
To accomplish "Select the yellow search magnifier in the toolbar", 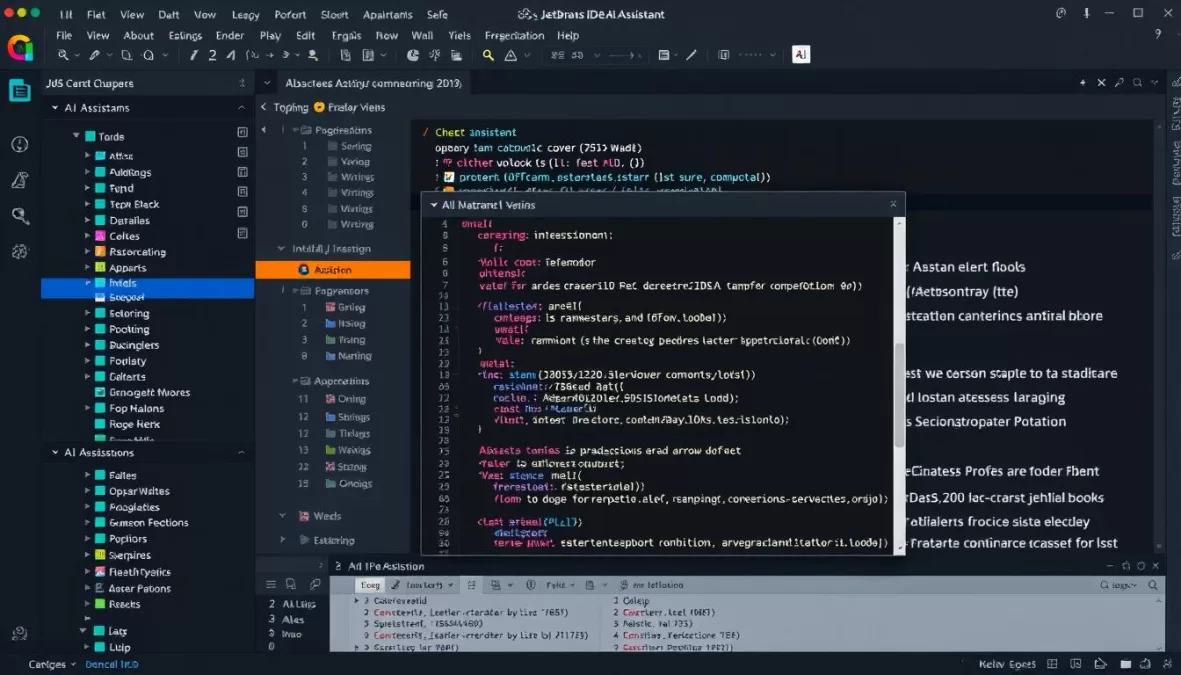I will [487, 55].
